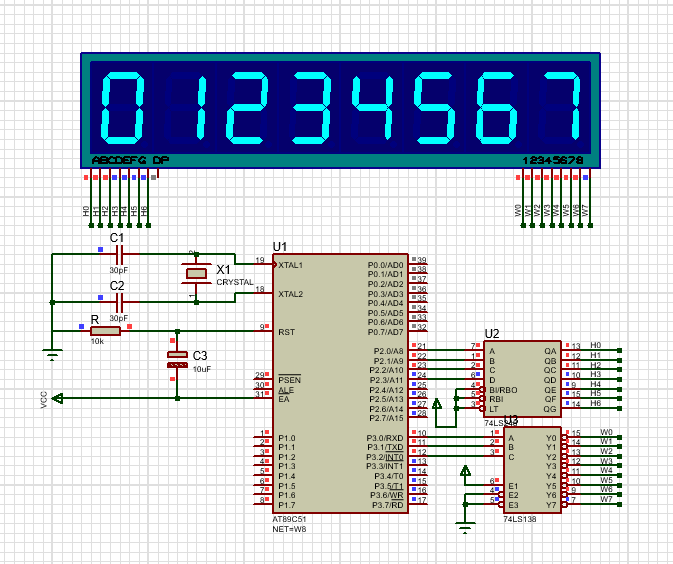The width and height of the screenshot is (673, 564).
Task: Click the P3.7/RD pin label
Action: (388, 505)
